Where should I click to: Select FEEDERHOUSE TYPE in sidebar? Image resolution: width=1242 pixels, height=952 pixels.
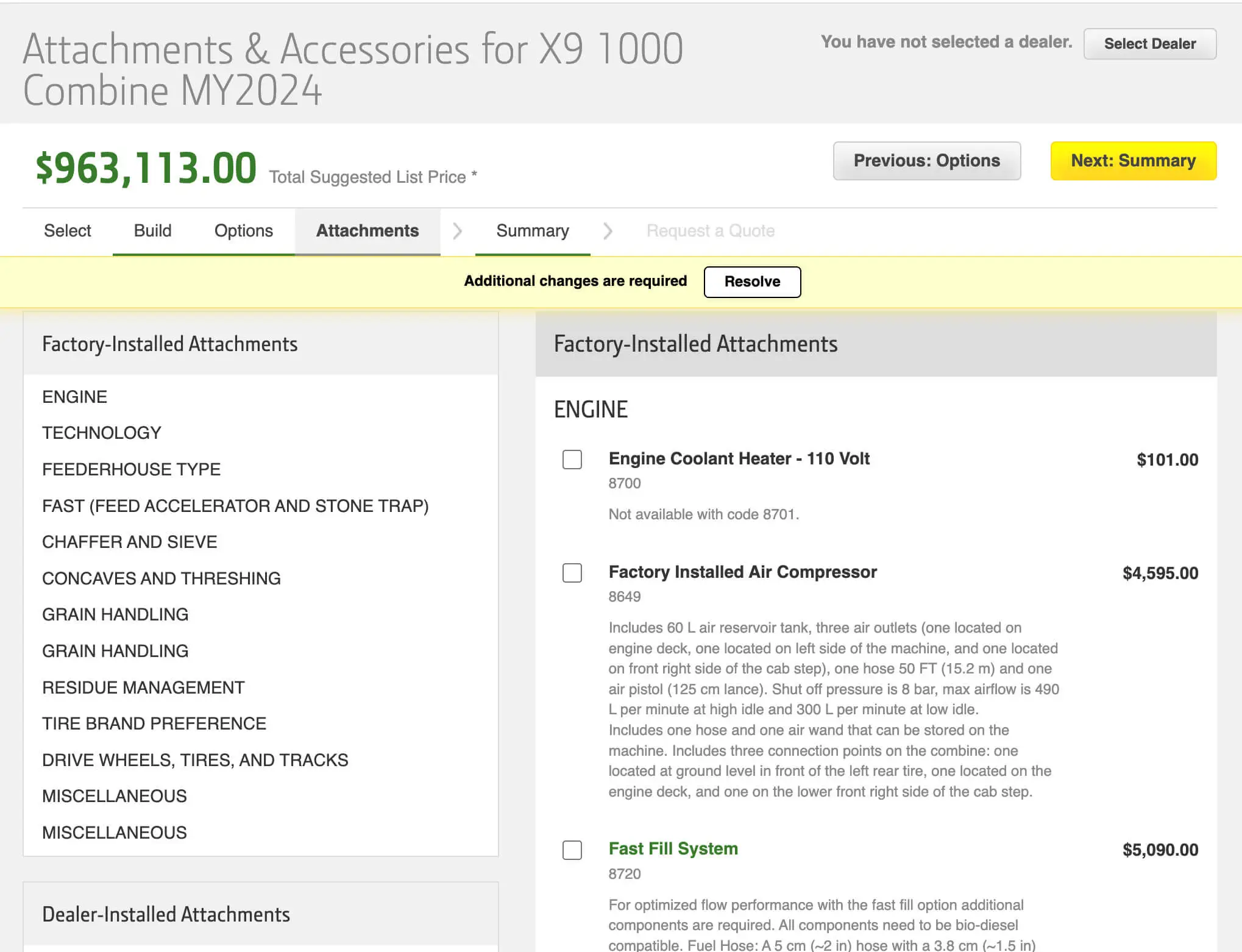point(131,469)
